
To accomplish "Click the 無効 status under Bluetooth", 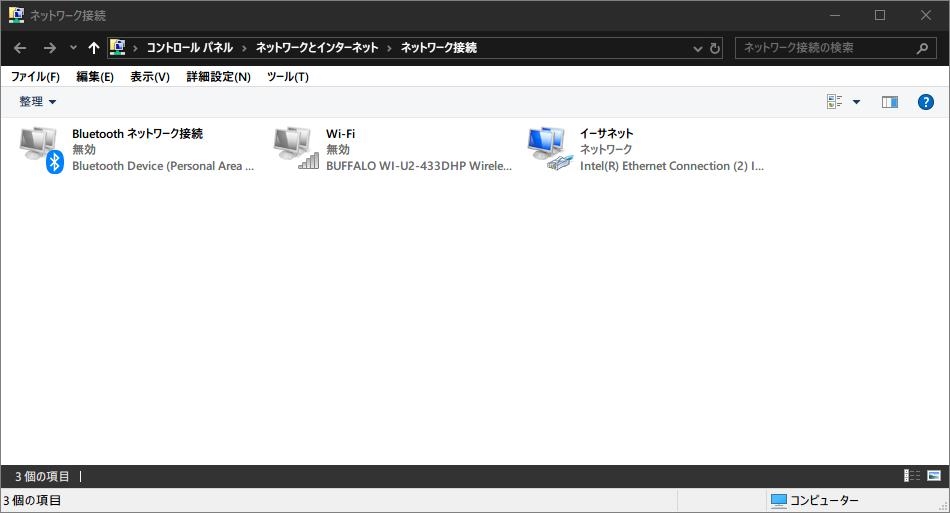I will pyautogui.click(x=84, y=150).
